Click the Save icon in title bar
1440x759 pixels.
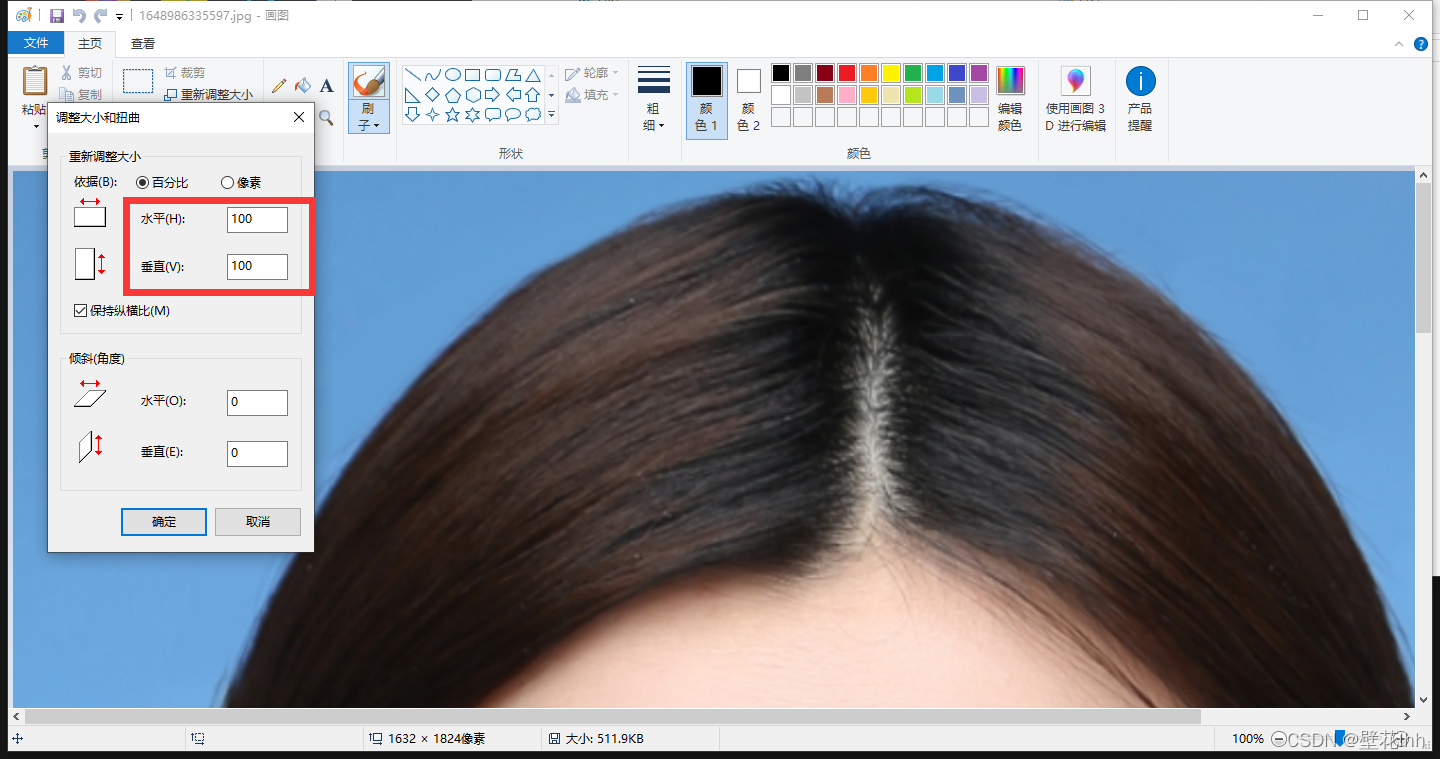[x=56, y=15]
